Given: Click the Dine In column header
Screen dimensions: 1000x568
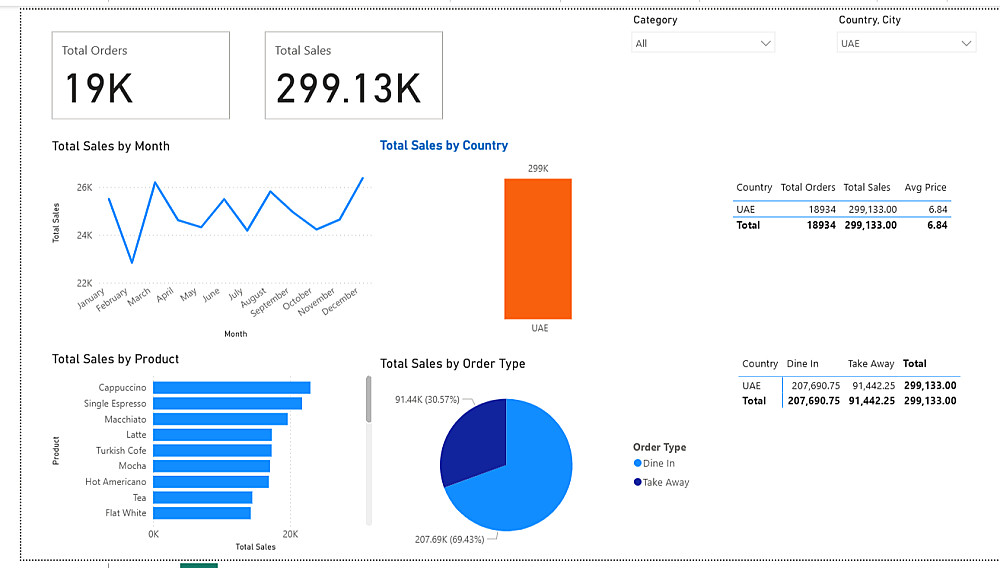Looking at the screenshot, I should tap(802, 363).
